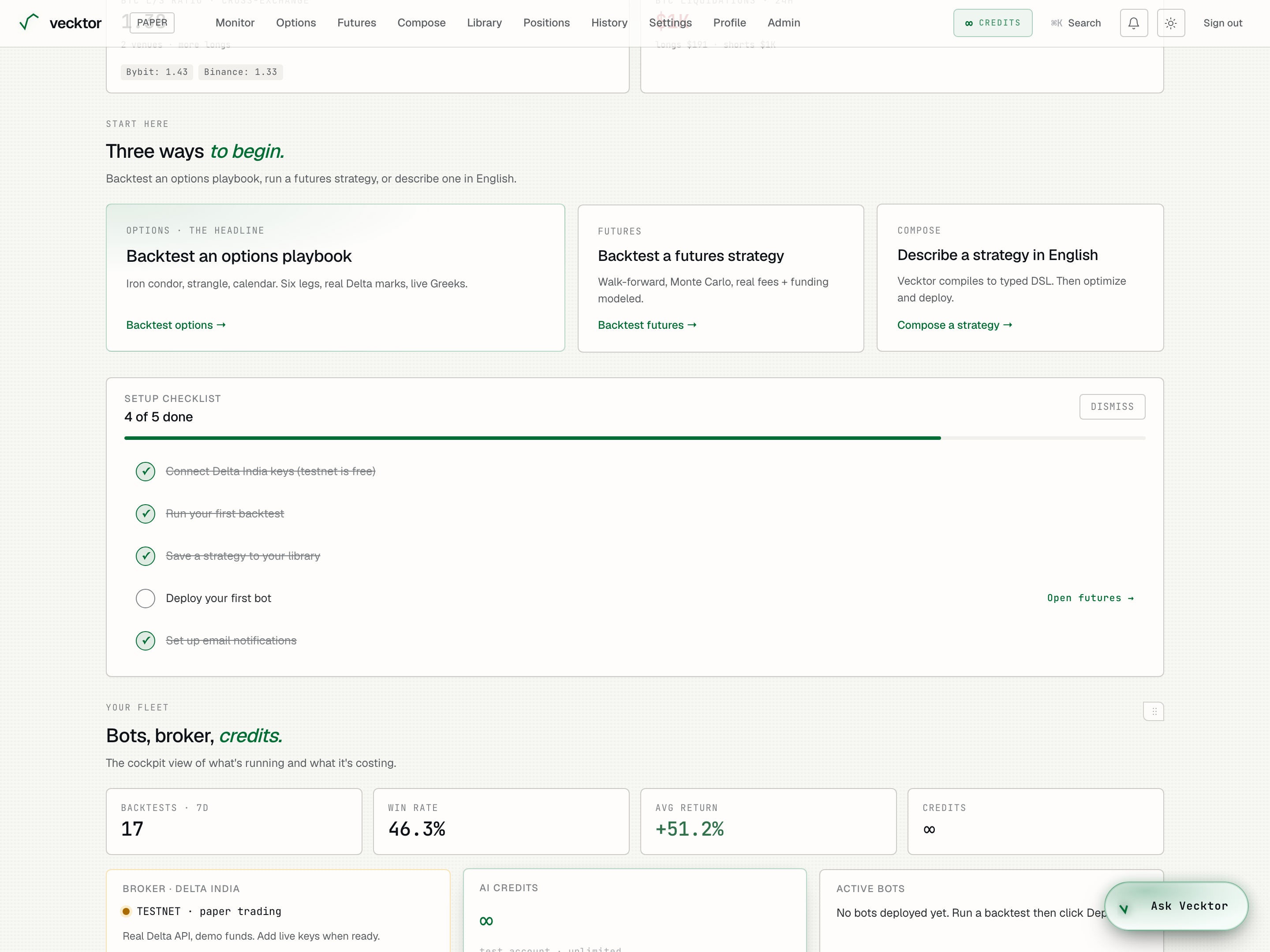Open the Admin nav item
Viewport: 1270px width, 952px height.
tap(784, 23)
